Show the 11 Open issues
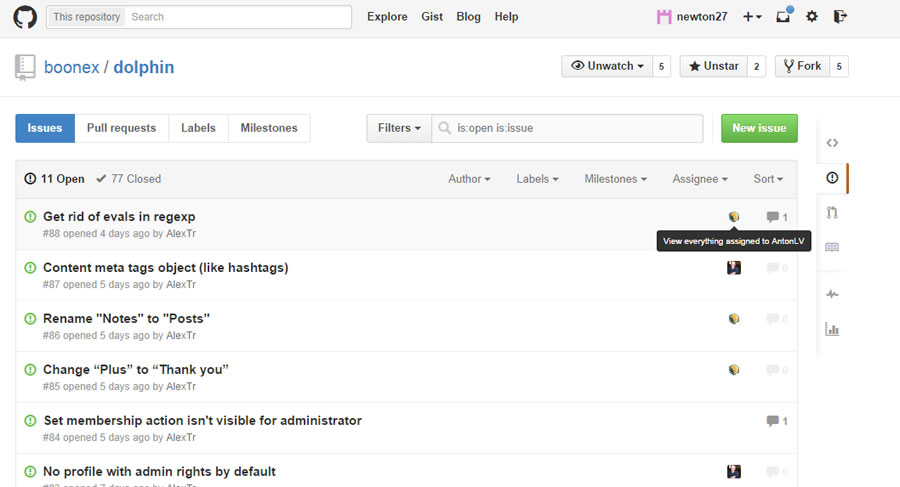This screenshot has height=487, width=900. pyautogui.click(x=55, y=179)
